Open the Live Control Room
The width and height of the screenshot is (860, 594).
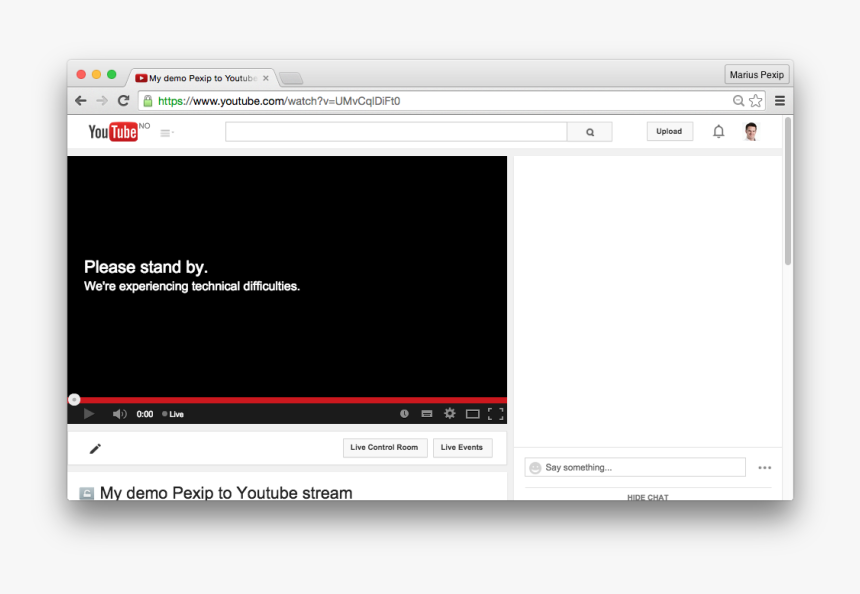point(384,448)
